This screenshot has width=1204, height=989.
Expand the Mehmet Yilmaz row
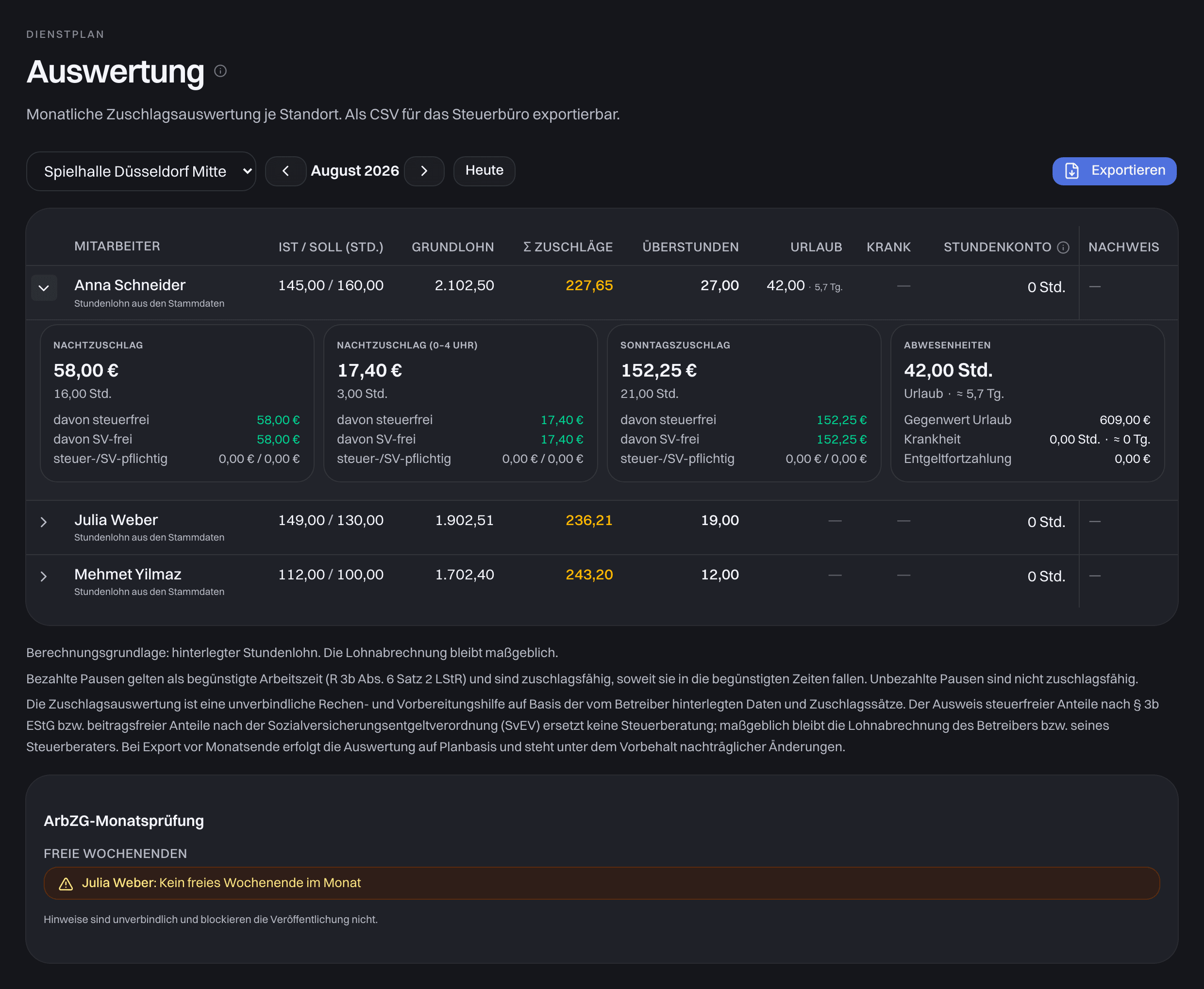pos(44,577)
